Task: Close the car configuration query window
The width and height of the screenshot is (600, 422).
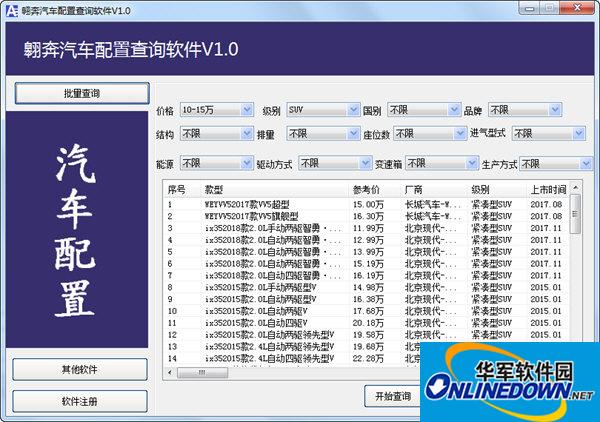Action: click(x=582, y=9)
